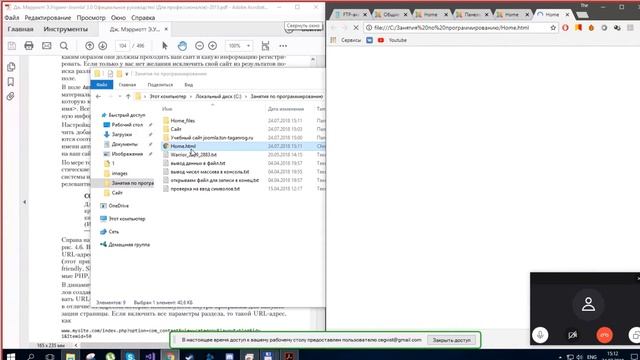Zoom in with the plus icon in Acrobat
640x360 pixels.
212,46
